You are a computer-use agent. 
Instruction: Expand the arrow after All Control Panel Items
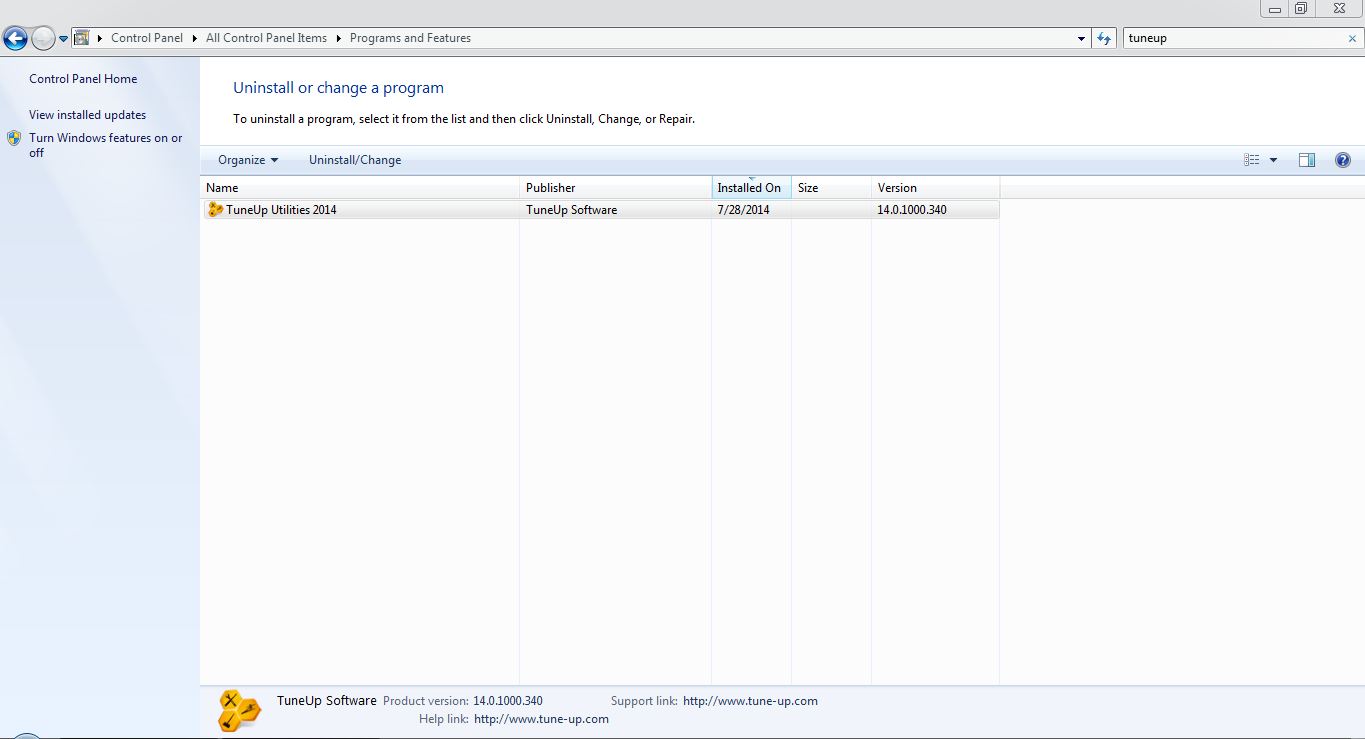339,38
